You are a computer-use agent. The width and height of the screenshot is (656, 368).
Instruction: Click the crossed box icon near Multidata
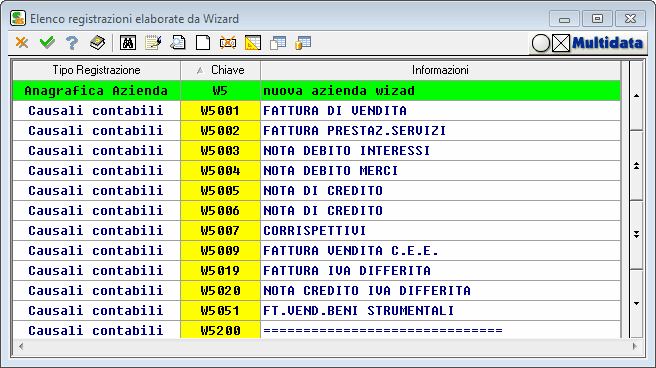[x=561, y=43]
